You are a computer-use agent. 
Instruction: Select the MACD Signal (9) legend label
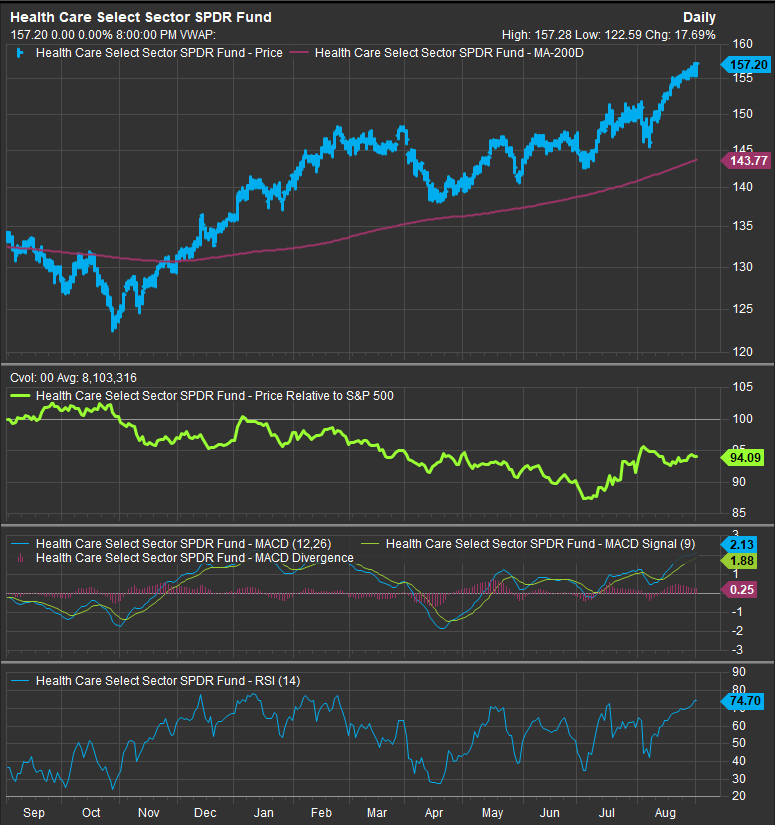540,544
